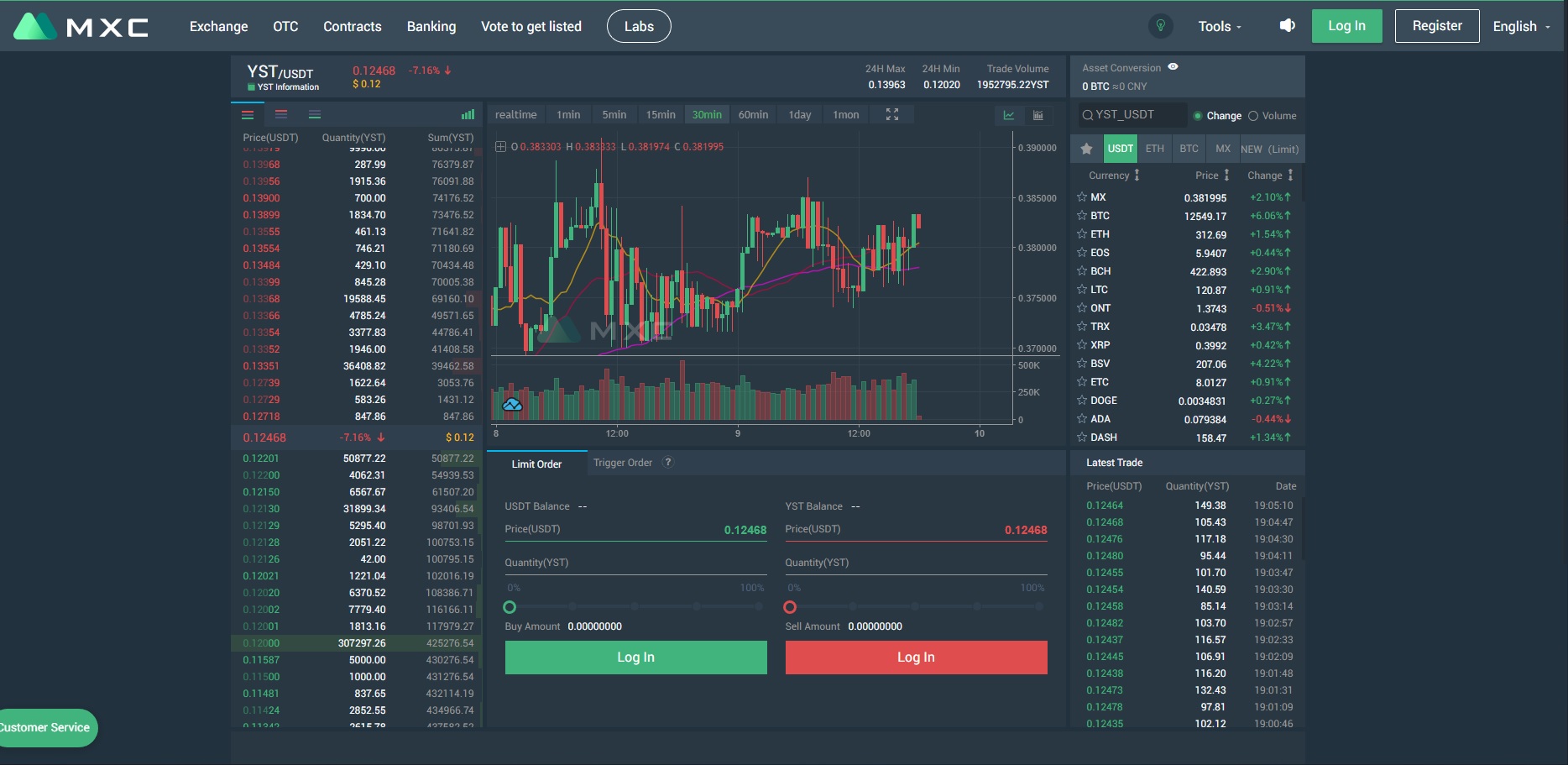Open the fullscreen chart icon
Screen dimensions: 1568x765
892,114
